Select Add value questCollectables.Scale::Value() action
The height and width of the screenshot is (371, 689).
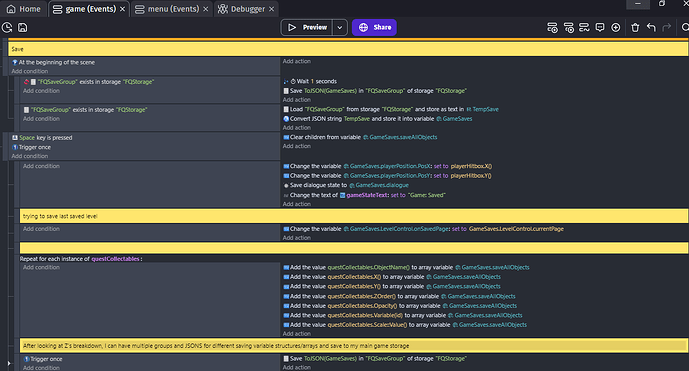point(405,325)
